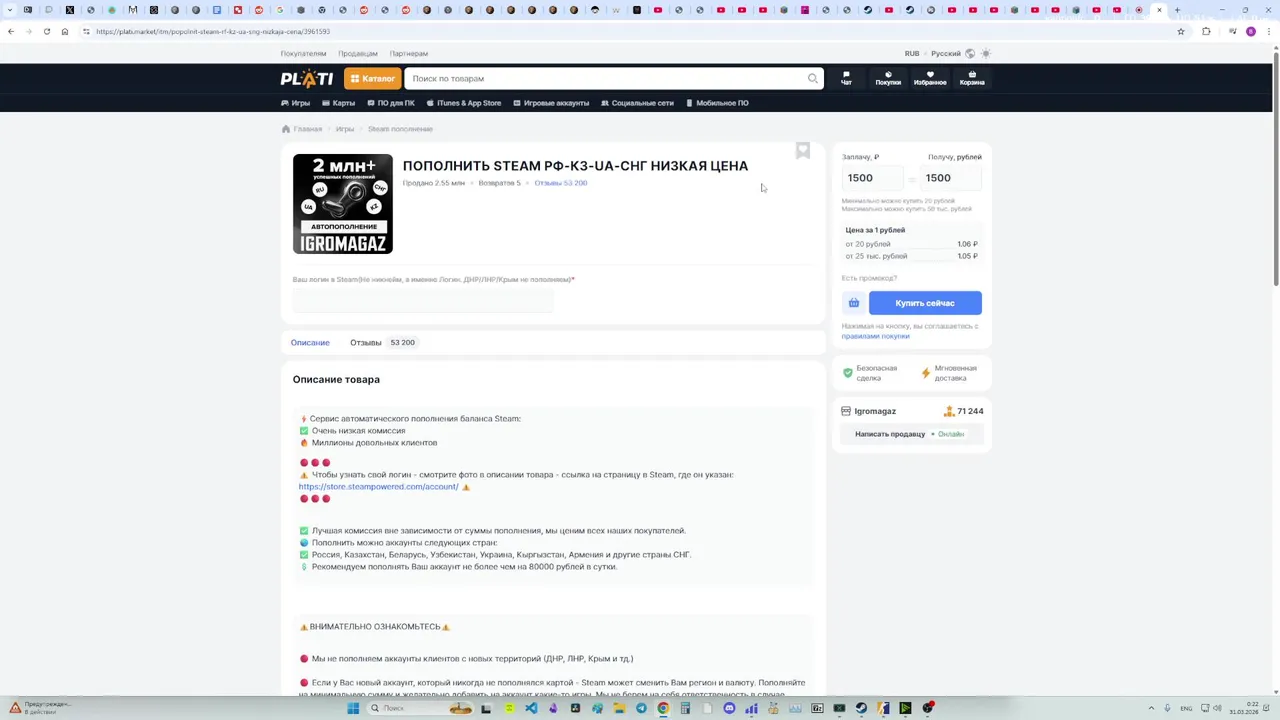This screenshot has width=1280, height=720.
Task: Go to Главная breadcrumb
Action: tap(308, 129)
